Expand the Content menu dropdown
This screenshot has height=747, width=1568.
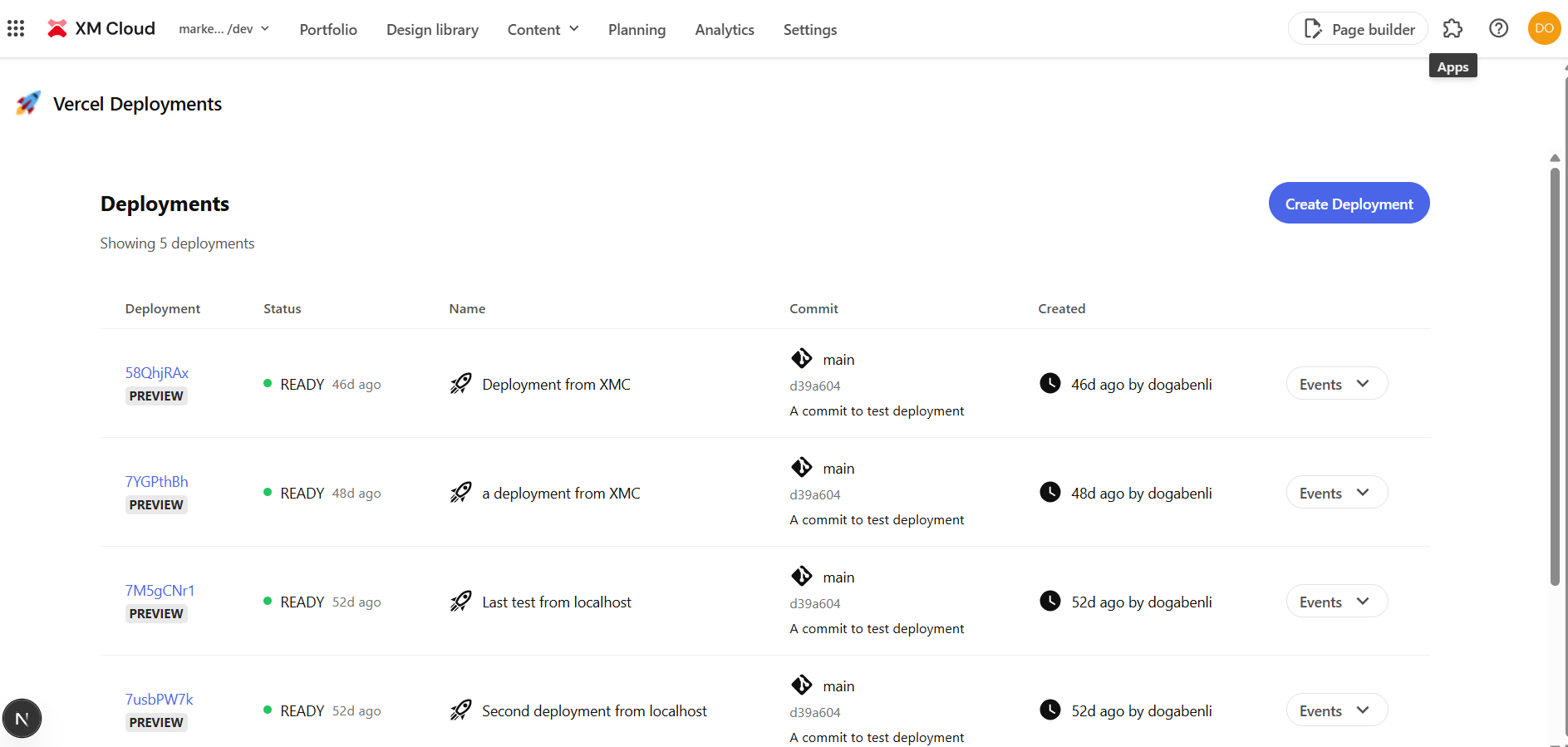click(x=543, y=30)
